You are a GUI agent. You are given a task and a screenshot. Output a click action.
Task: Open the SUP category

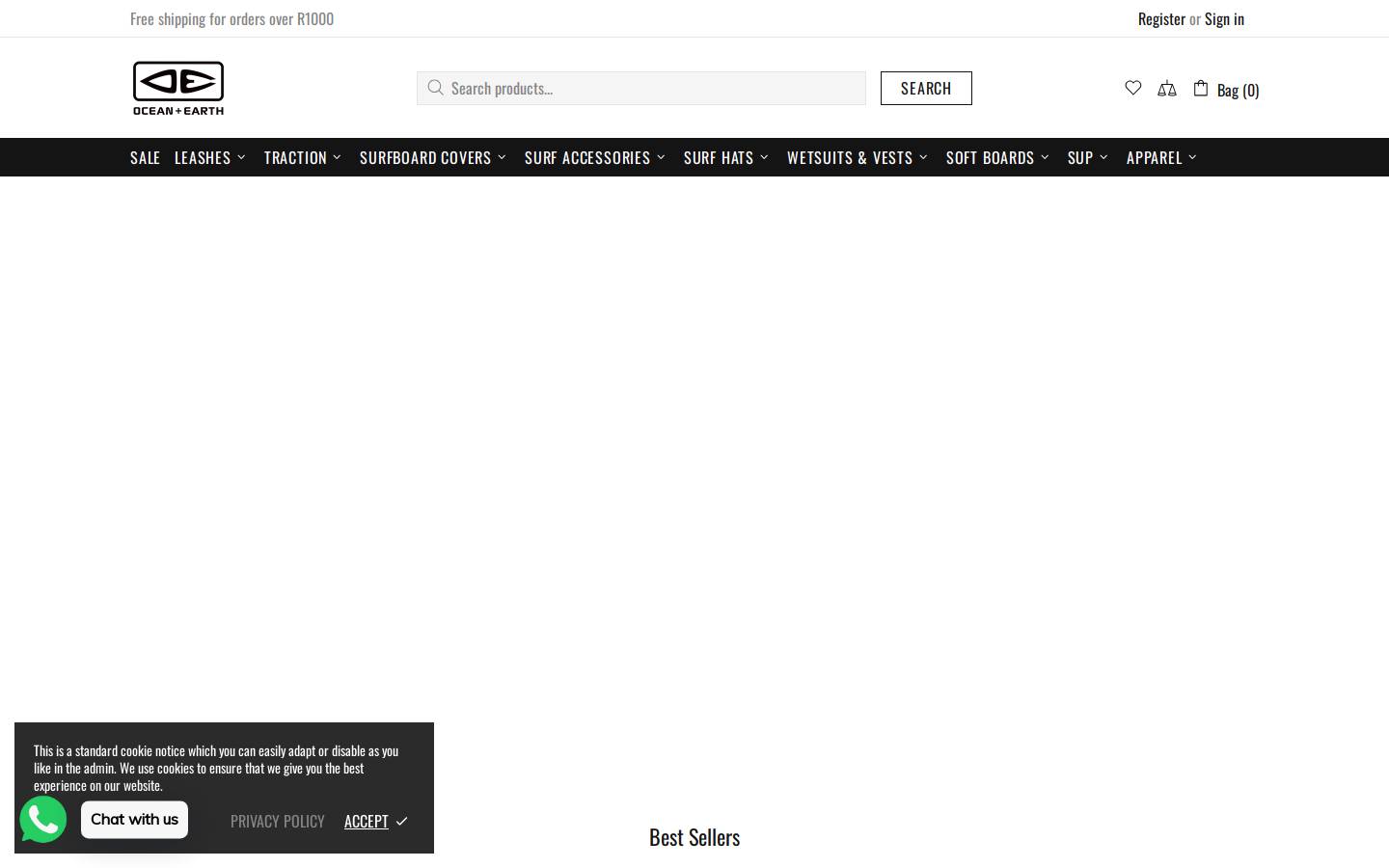(x=1080, y=157)
